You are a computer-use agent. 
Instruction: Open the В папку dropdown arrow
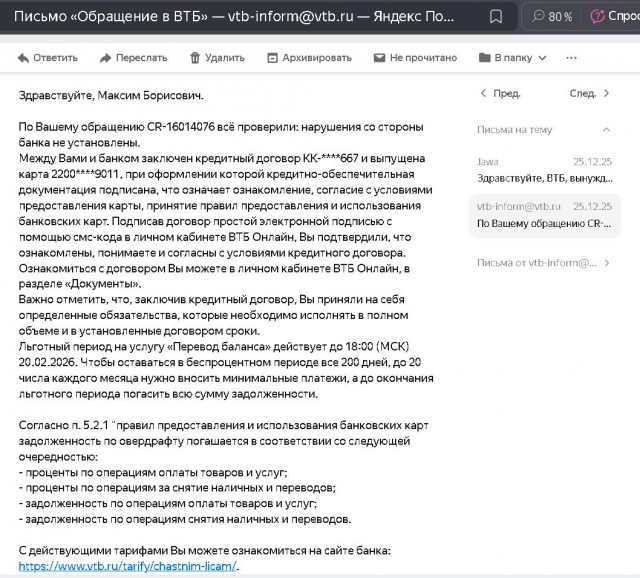tap(542, 58)
